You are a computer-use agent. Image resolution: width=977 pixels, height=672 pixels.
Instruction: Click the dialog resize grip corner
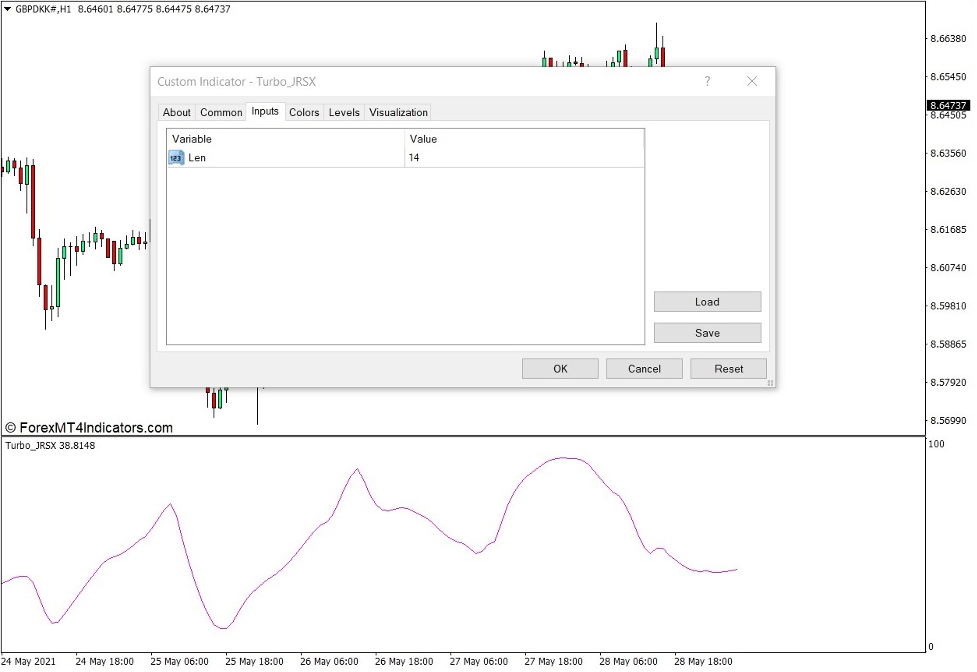(x=770, y=383)
